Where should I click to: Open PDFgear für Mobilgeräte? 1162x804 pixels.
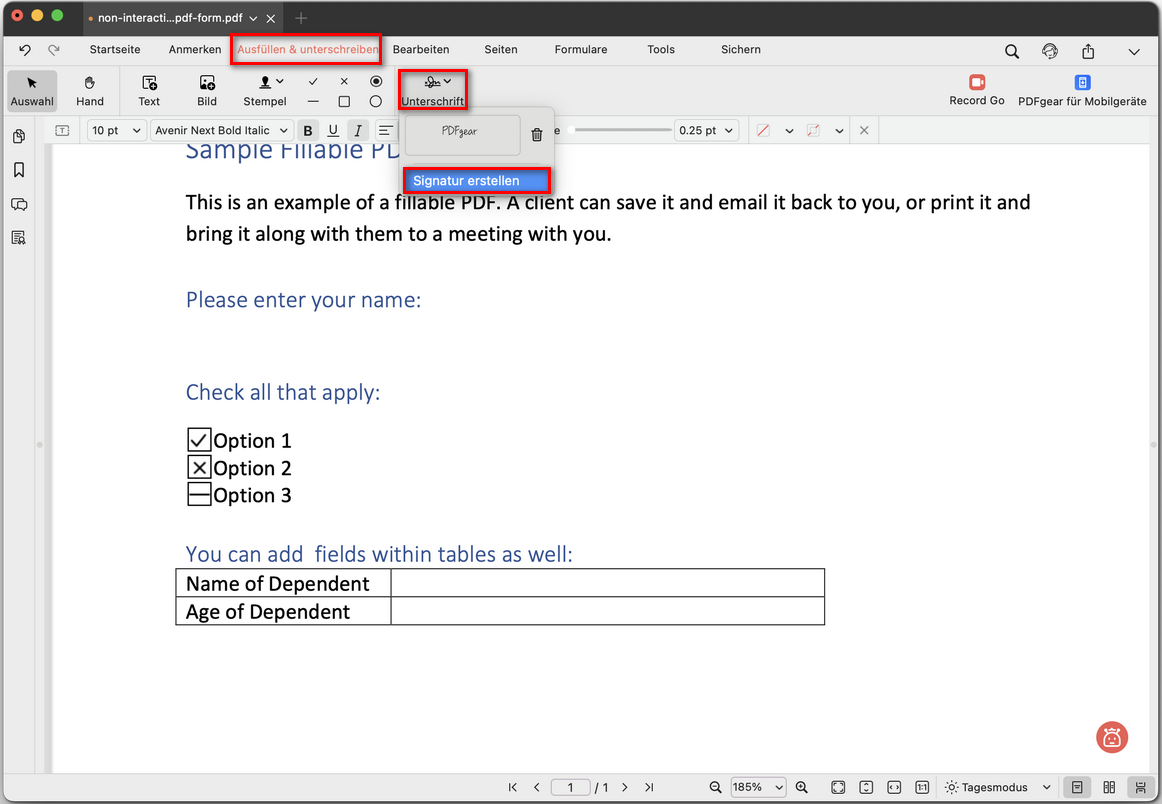click(x=1082, y=90)
